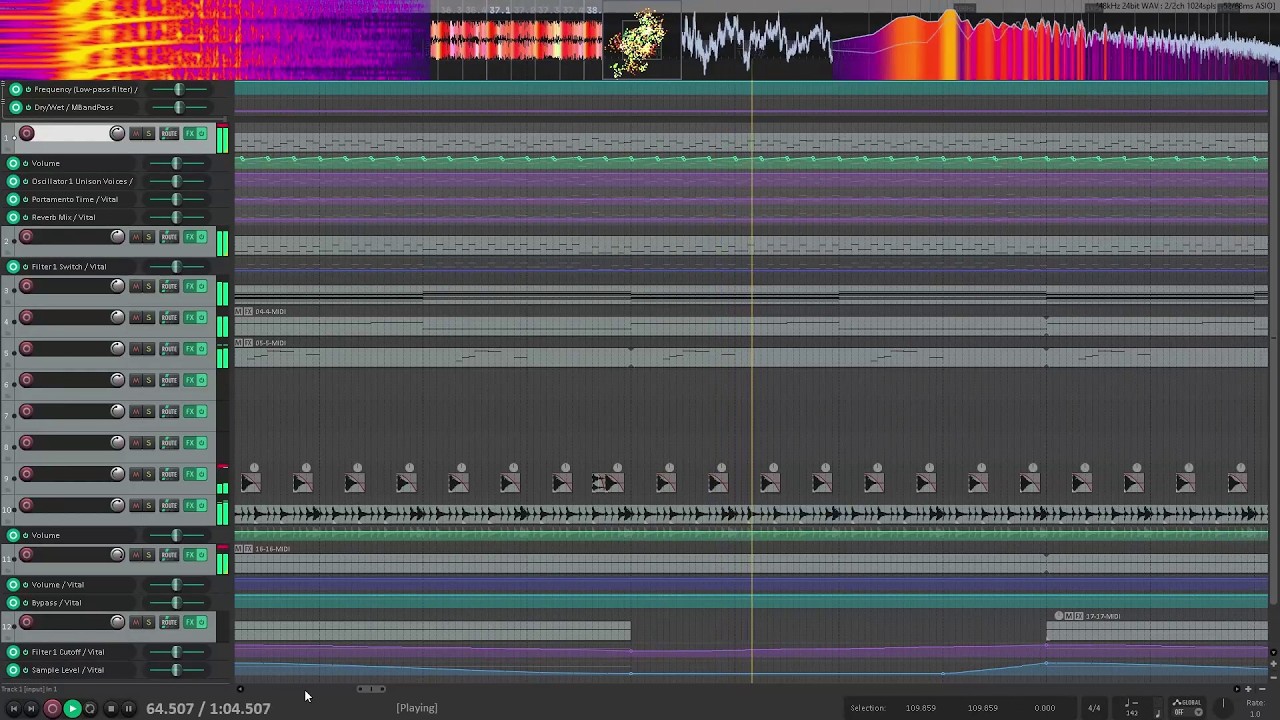Click the zoom in plus icon
Screen dimensions: 1280x720
(1248, 689)
